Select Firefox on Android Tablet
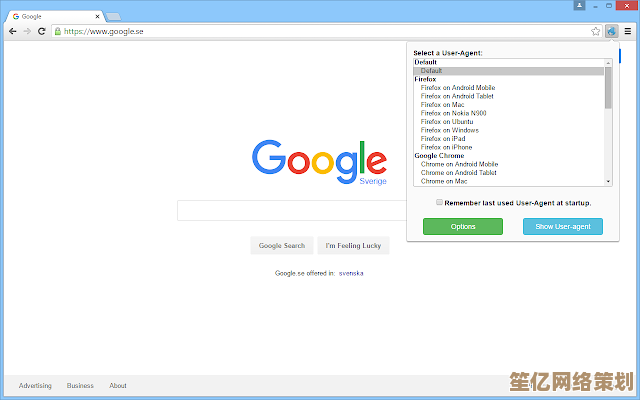Screen dimensions: 640x400 pyautogui.click(x=509, y=96)
